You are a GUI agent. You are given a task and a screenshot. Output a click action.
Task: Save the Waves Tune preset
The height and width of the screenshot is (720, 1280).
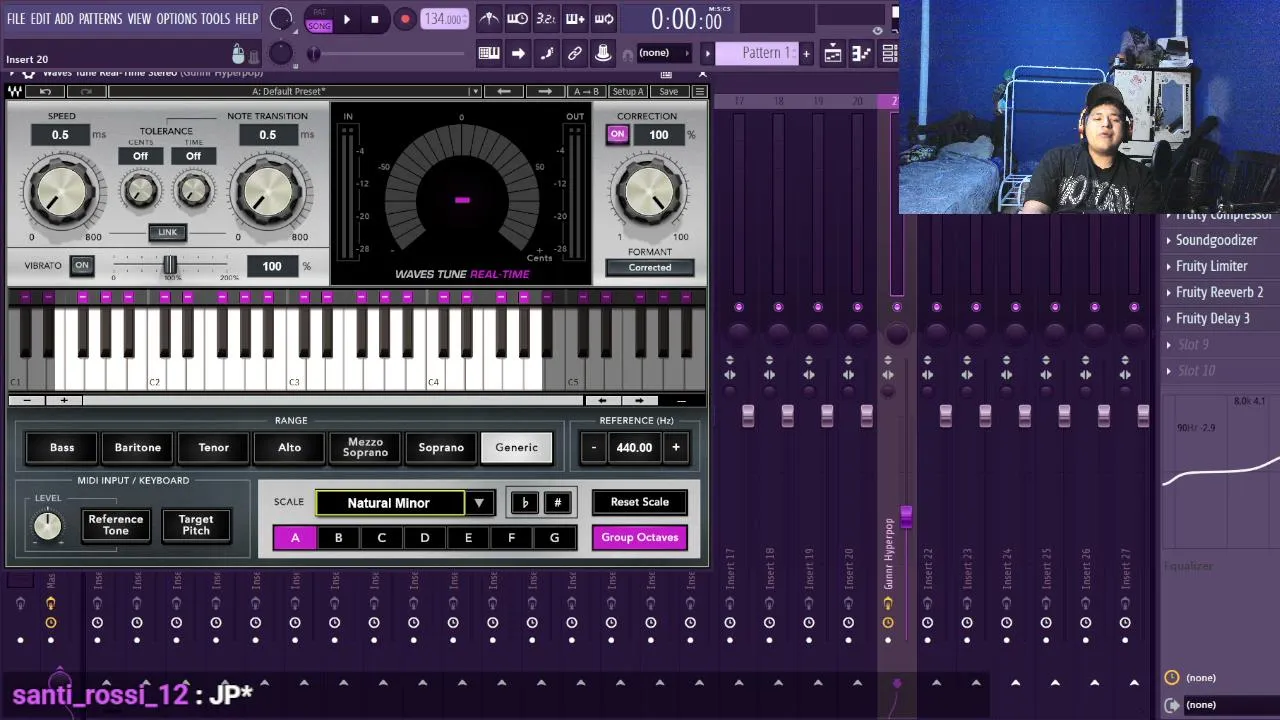coord(668,91)
